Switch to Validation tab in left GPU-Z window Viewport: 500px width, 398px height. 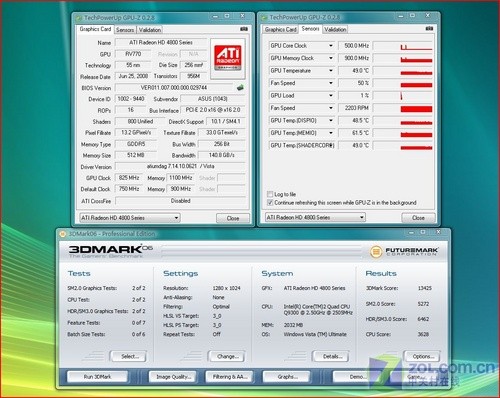tap(150, 30)
